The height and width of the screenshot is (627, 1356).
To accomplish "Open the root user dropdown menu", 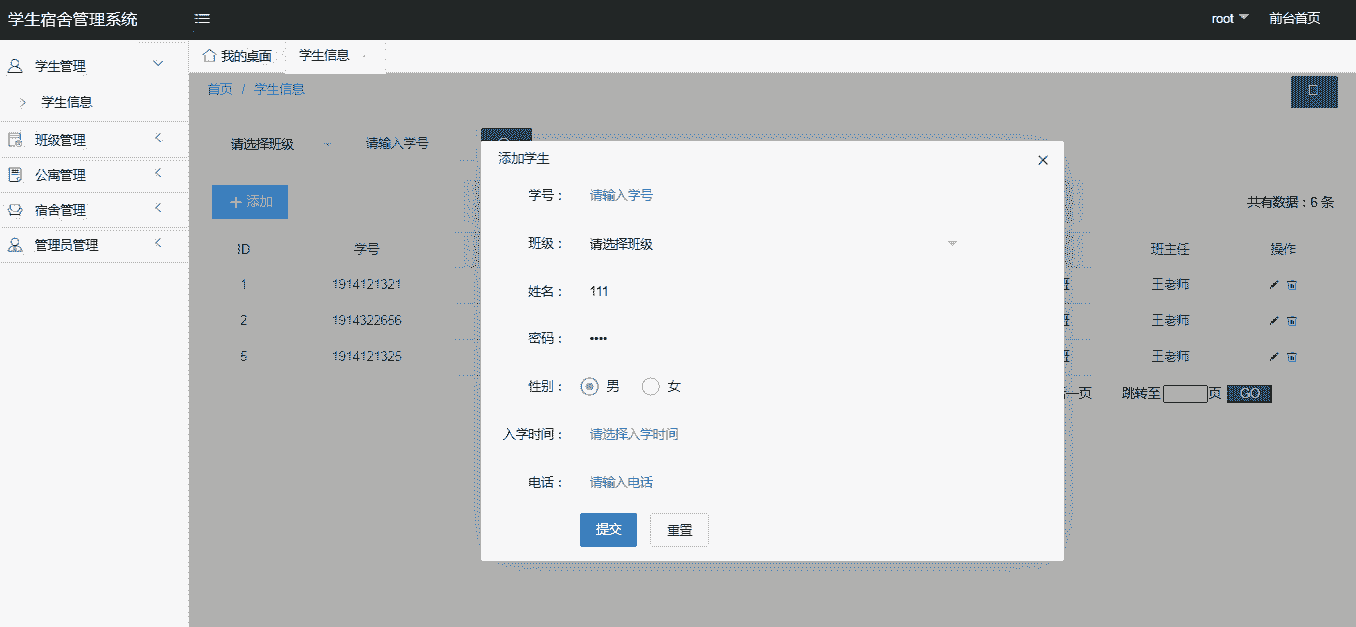I will click(x=1229, y=19).
